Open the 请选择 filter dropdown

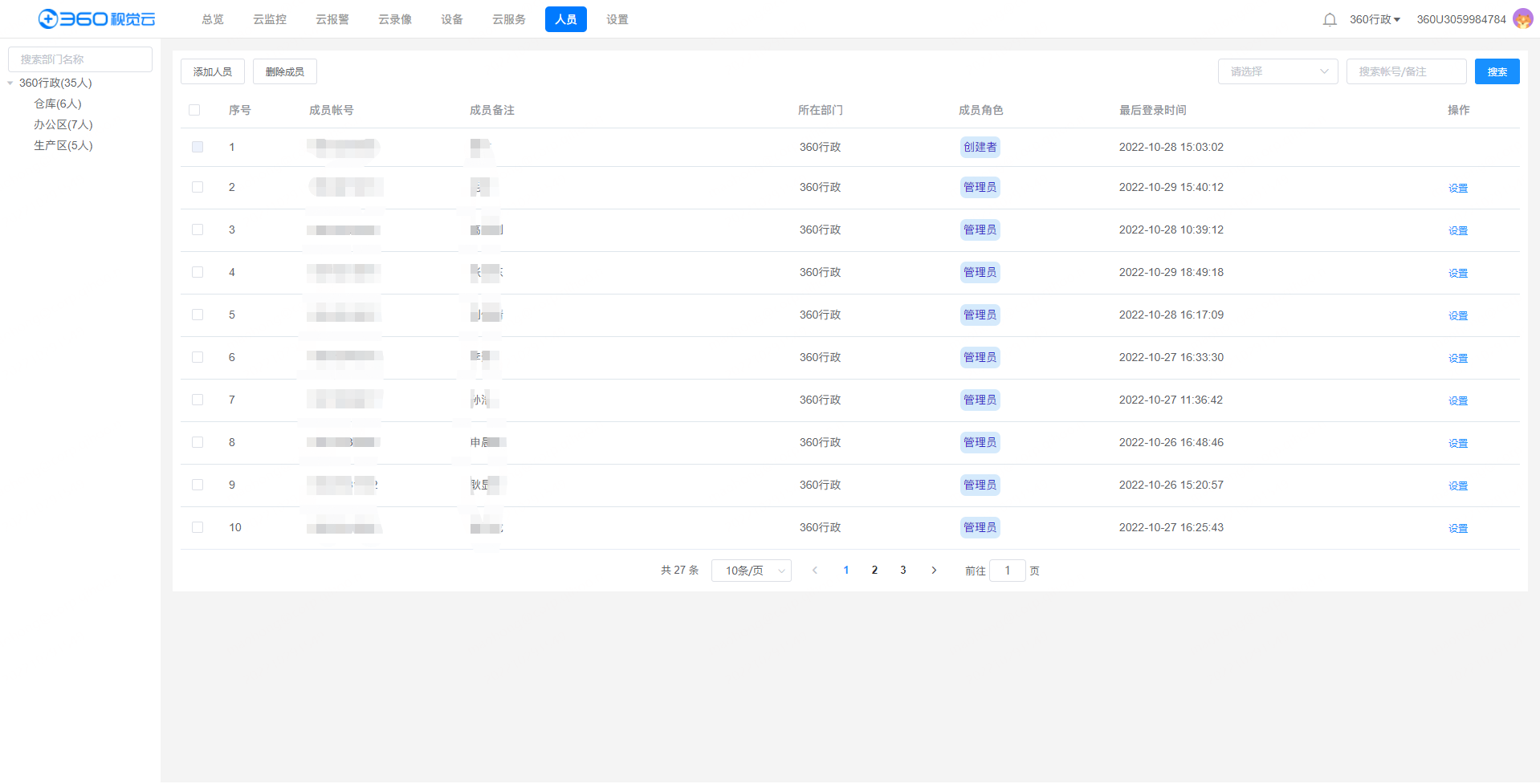pos(1277,72)
